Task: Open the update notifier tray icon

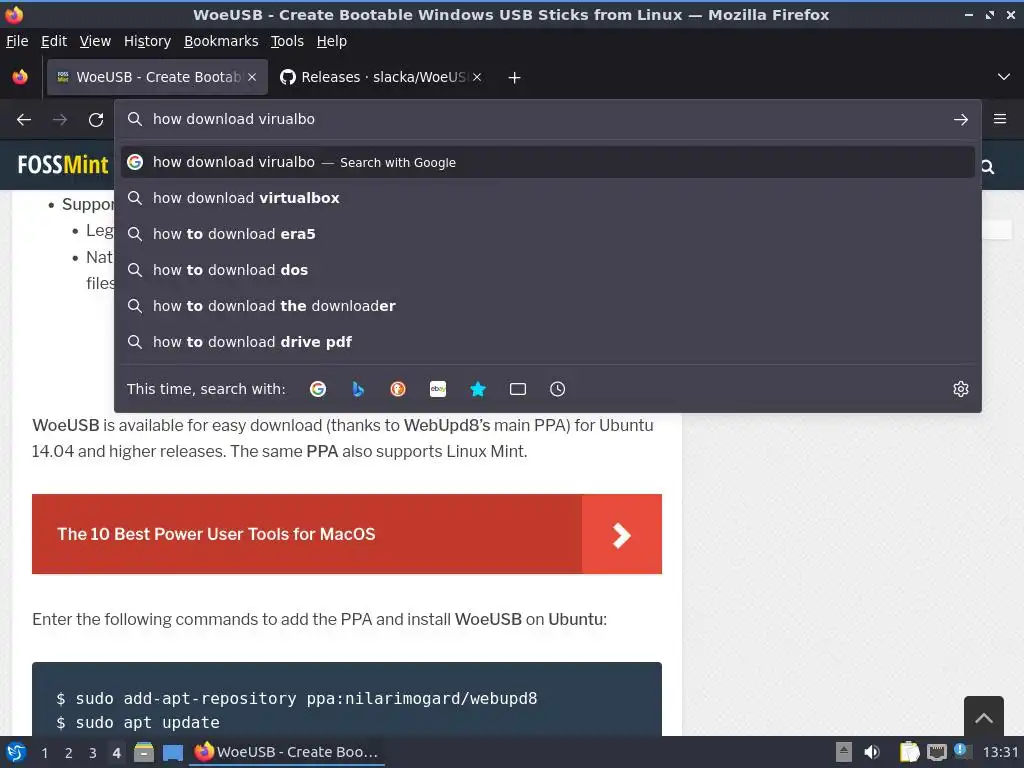Action: (x=963, y=751)
